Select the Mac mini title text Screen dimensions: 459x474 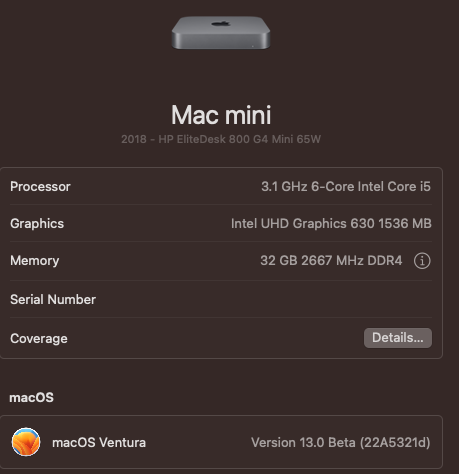point(221,115)
